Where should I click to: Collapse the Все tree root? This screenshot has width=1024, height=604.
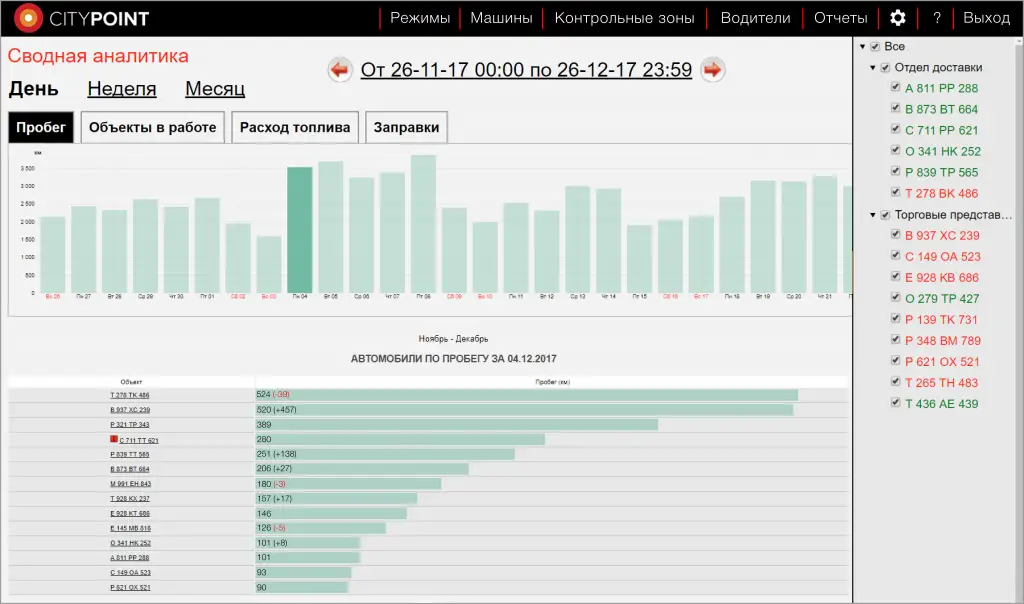pyautogui.click(x=862, y=47)
